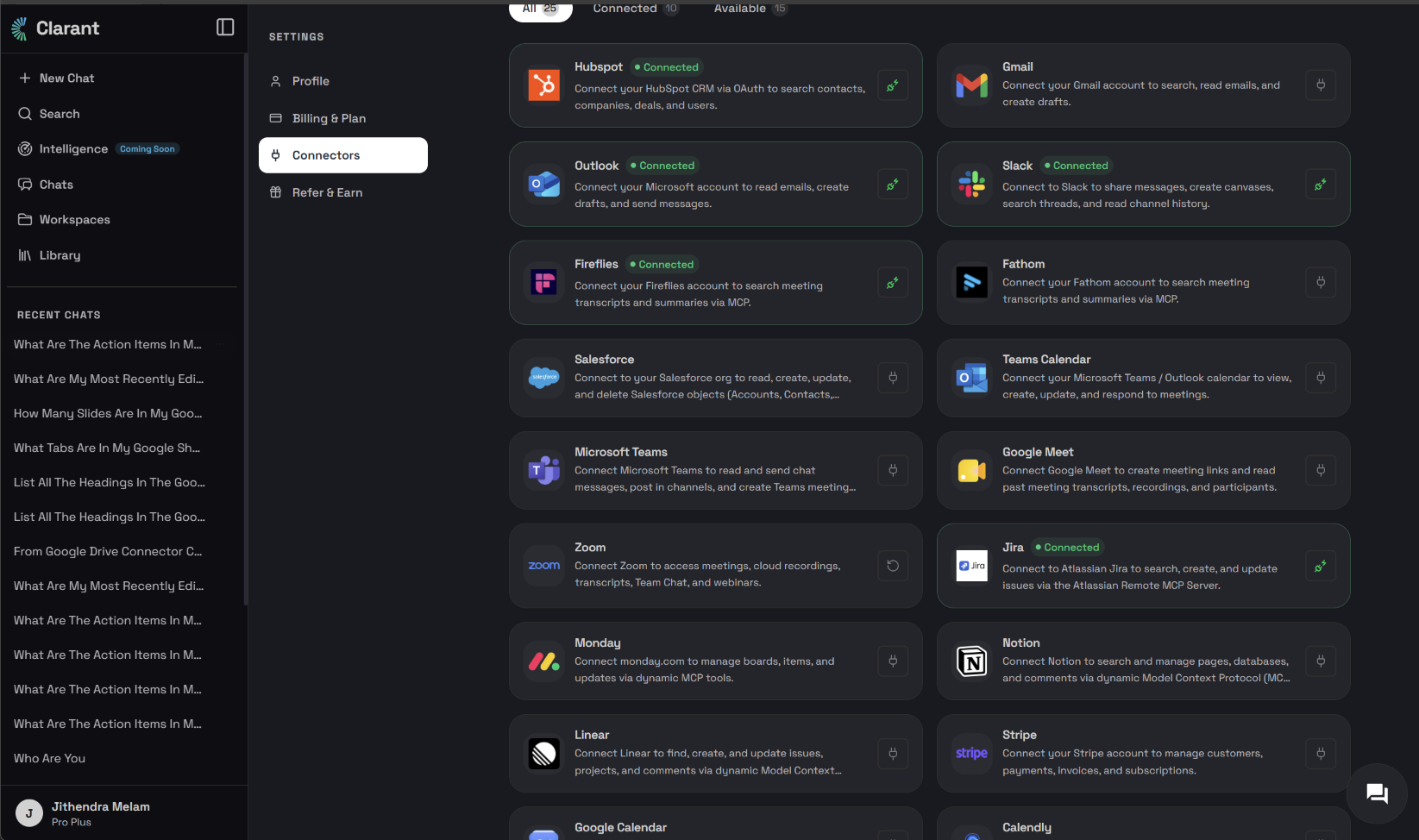
Task: Click the Clarant logo
Action: [x=55, y=28]
